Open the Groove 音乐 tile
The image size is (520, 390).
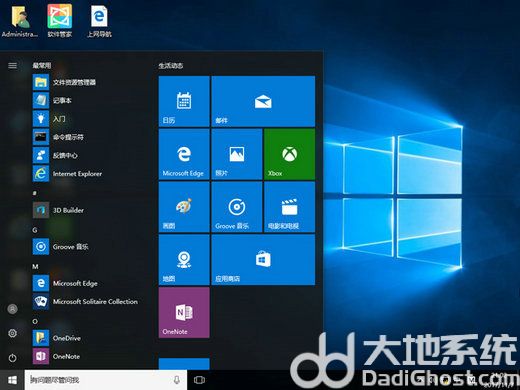click(237, 207)
